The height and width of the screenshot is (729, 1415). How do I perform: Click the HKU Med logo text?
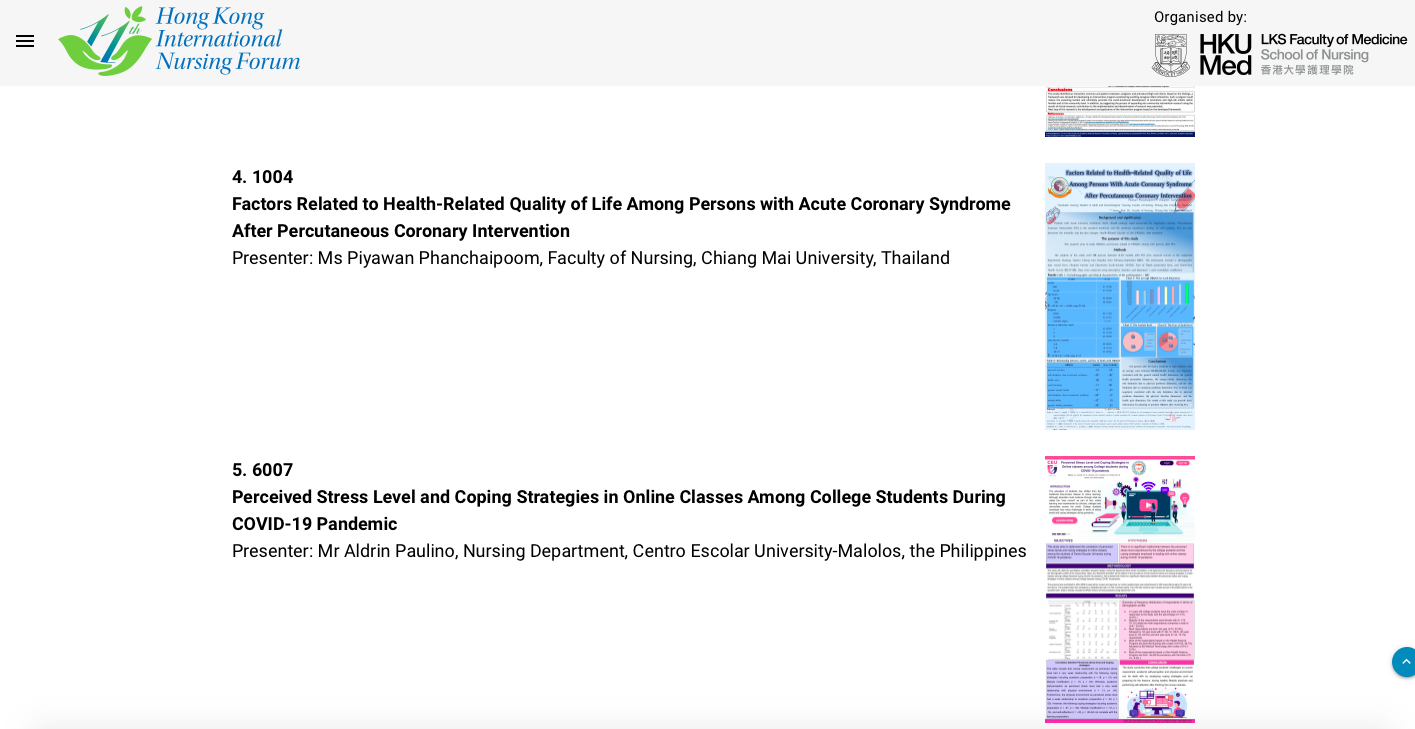click(x=1225, y=55)
